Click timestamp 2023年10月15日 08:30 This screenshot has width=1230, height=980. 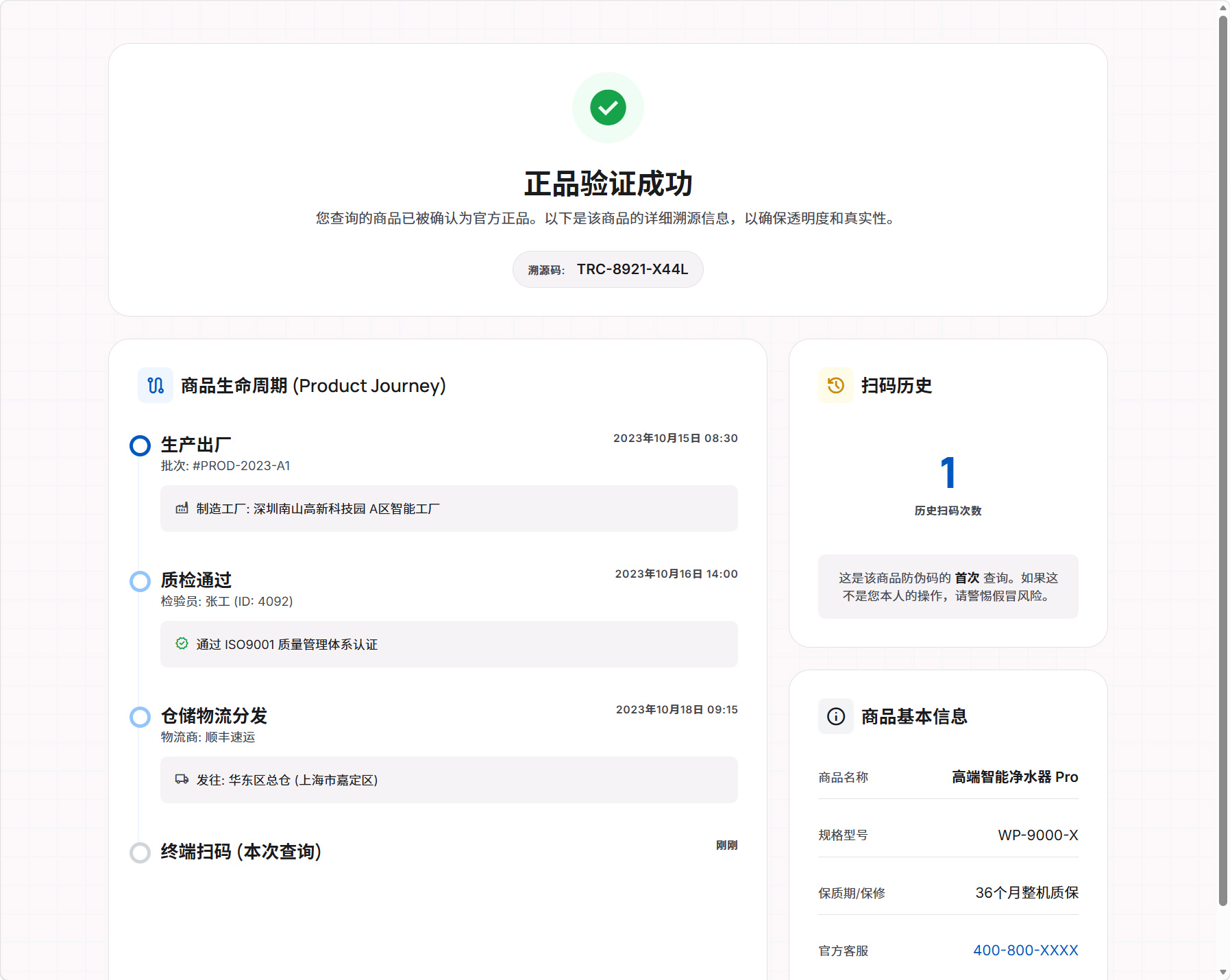(x=676, y=439)
